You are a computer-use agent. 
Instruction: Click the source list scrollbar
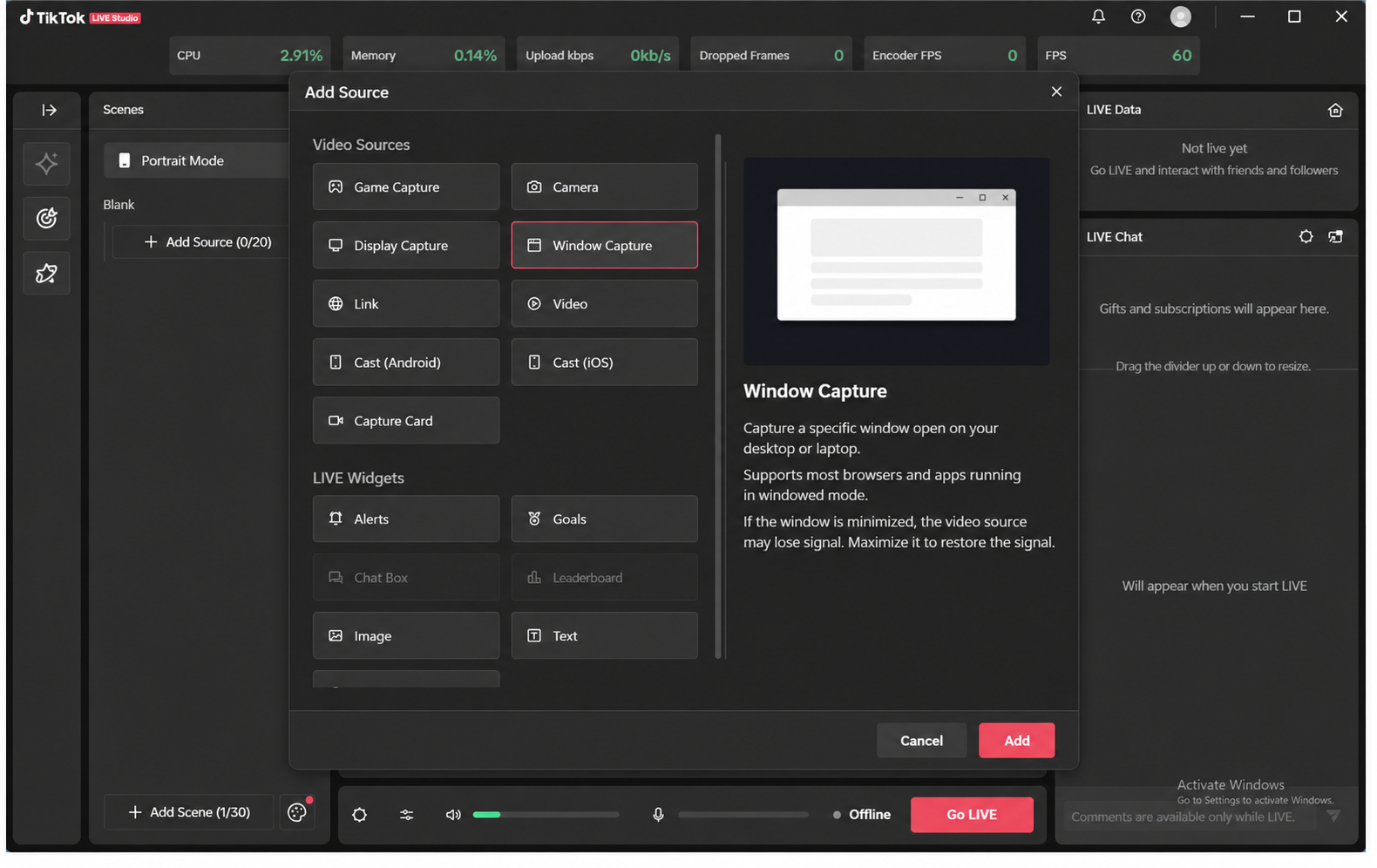pos(718,397)
